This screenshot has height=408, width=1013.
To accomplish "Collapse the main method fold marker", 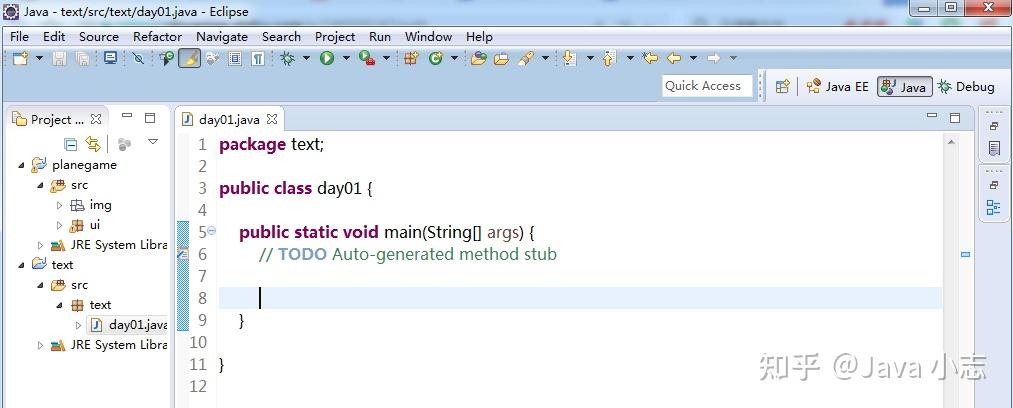I will tap(211, 230).
